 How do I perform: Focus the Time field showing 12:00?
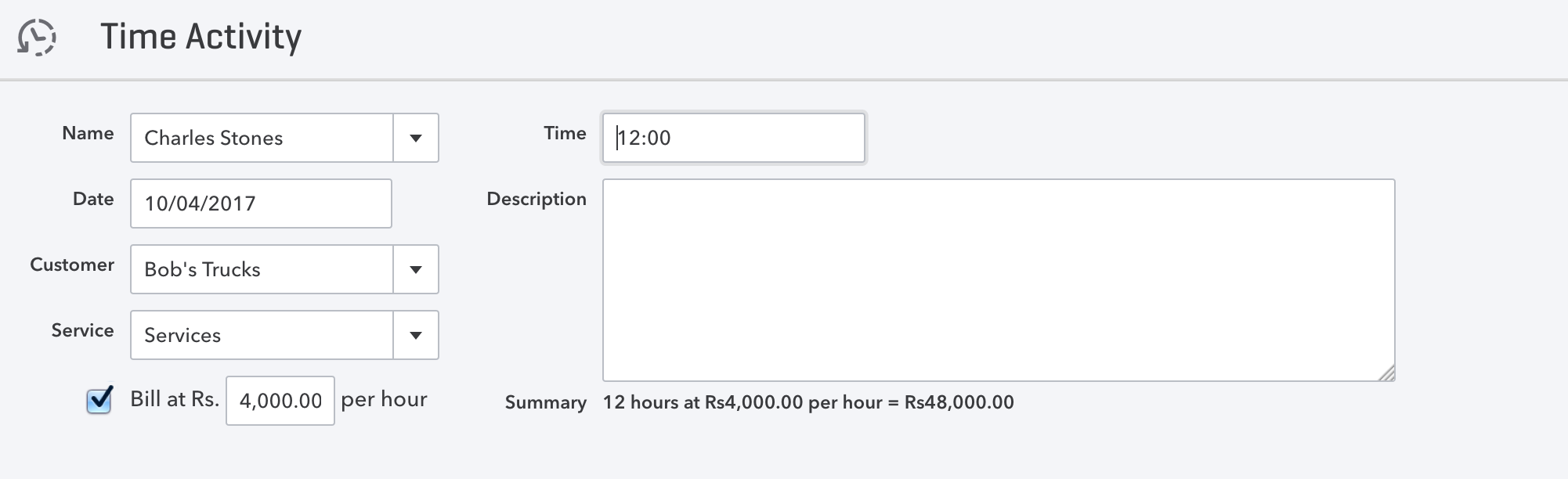733,138
